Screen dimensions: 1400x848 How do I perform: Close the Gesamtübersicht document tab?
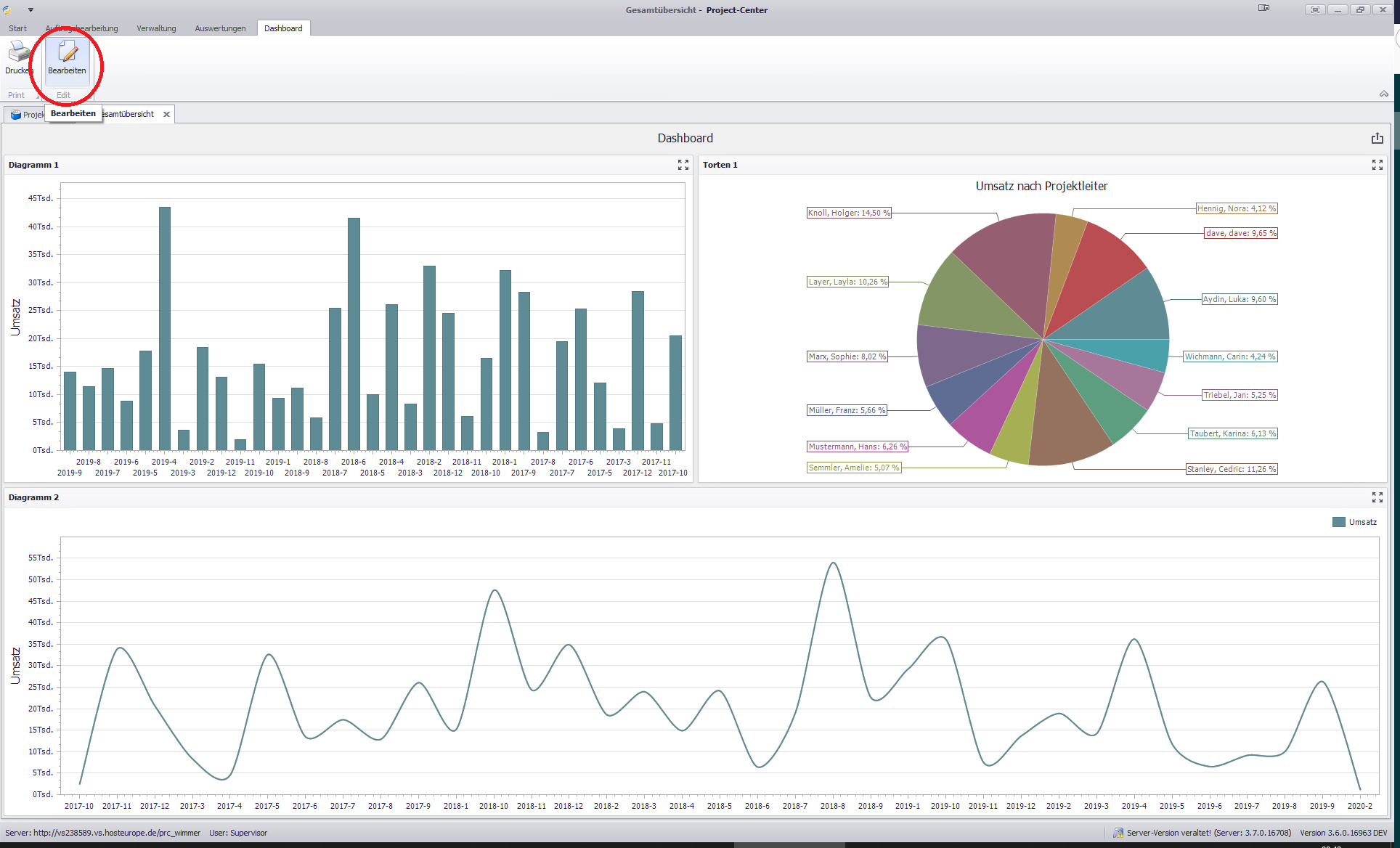coord(166,114)
